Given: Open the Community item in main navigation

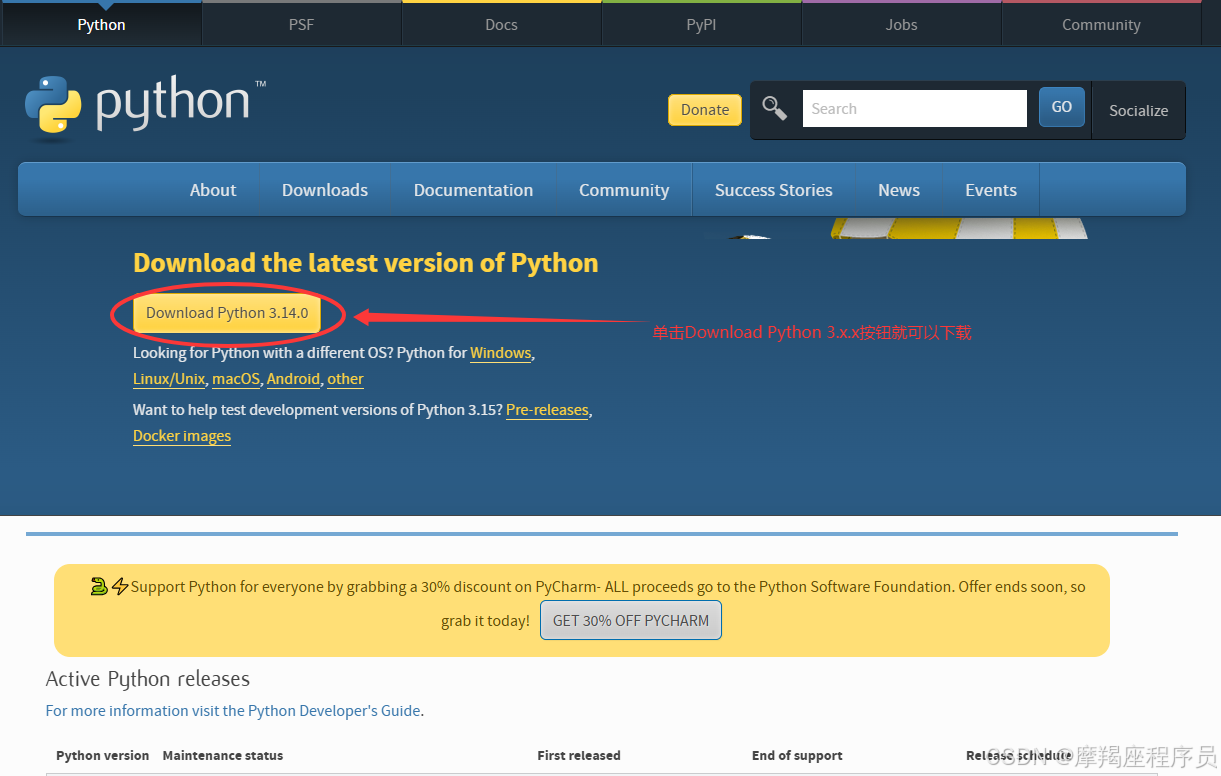Looking at the screenshot, I should [x=624, y=190].
